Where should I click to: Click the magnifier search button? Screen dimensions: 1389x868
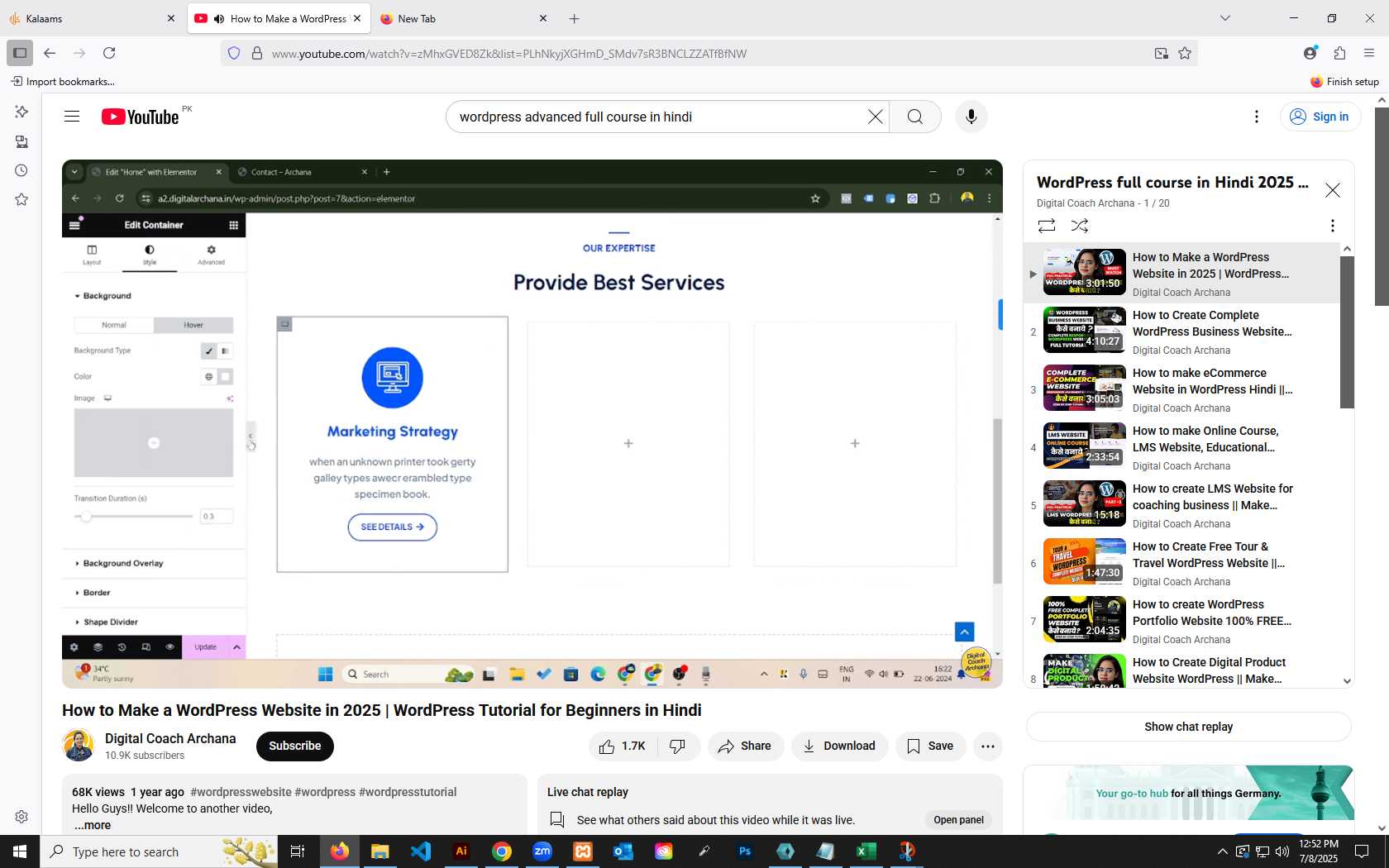(x=915, y=117)
